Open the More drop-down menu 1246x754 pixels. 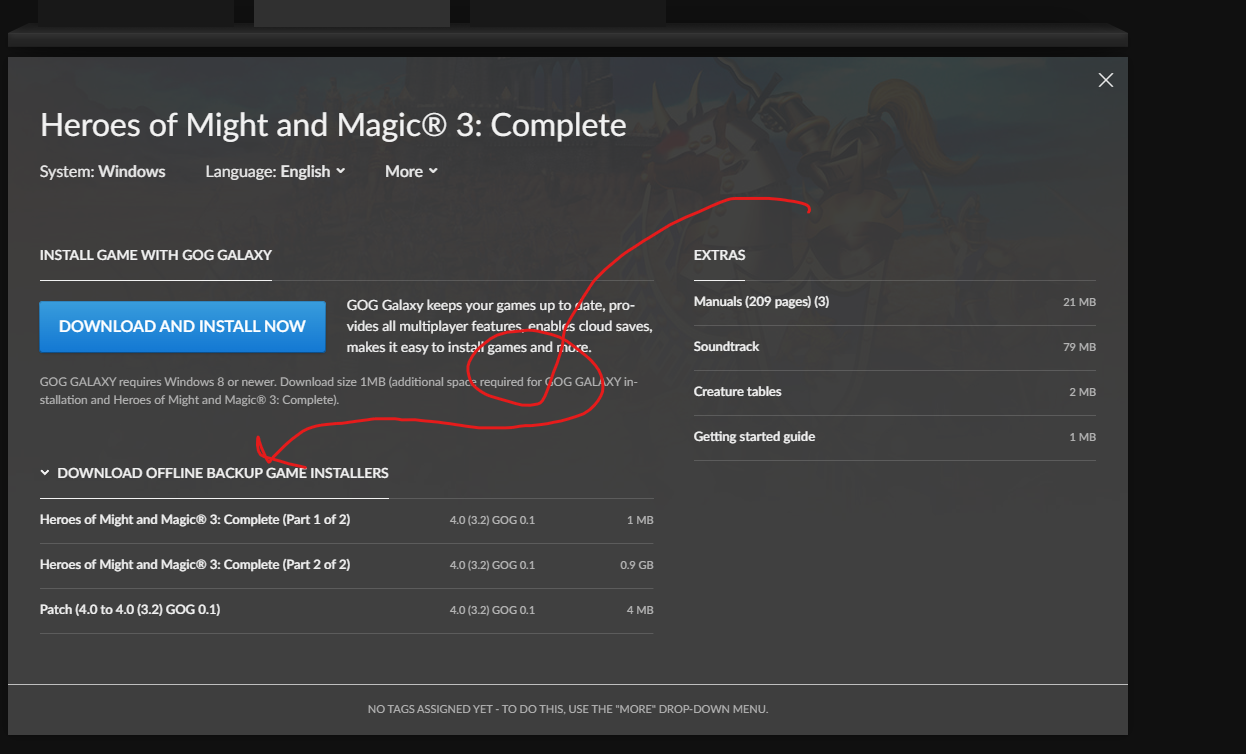click(x=411, y=171)
